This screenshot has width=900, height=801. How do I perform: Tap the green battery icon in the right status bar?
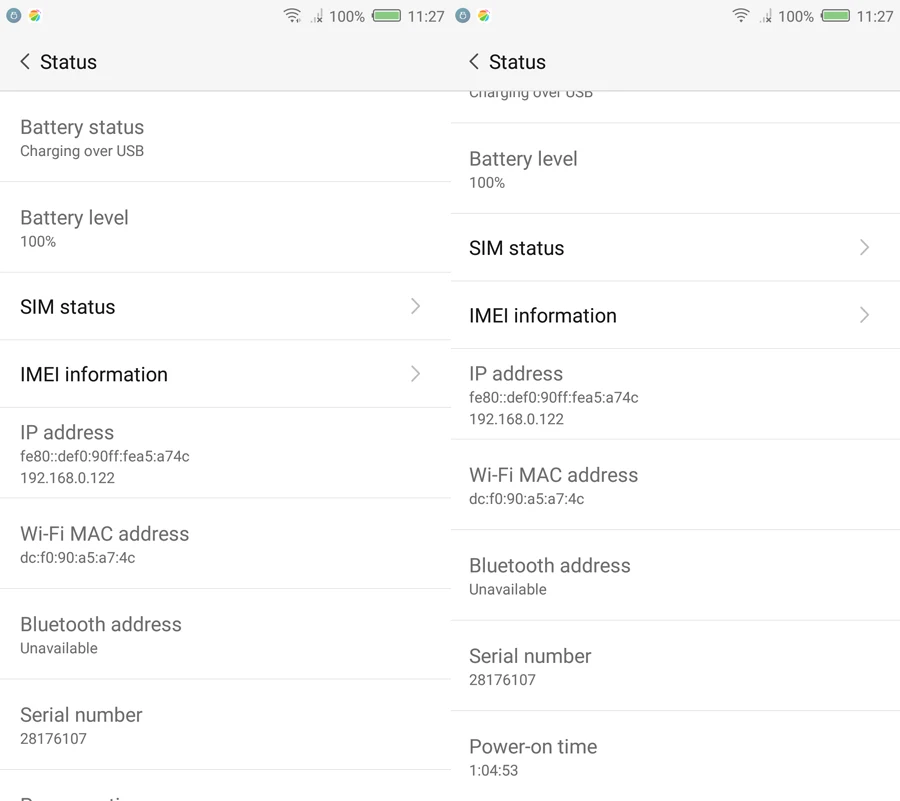(835, 16)
